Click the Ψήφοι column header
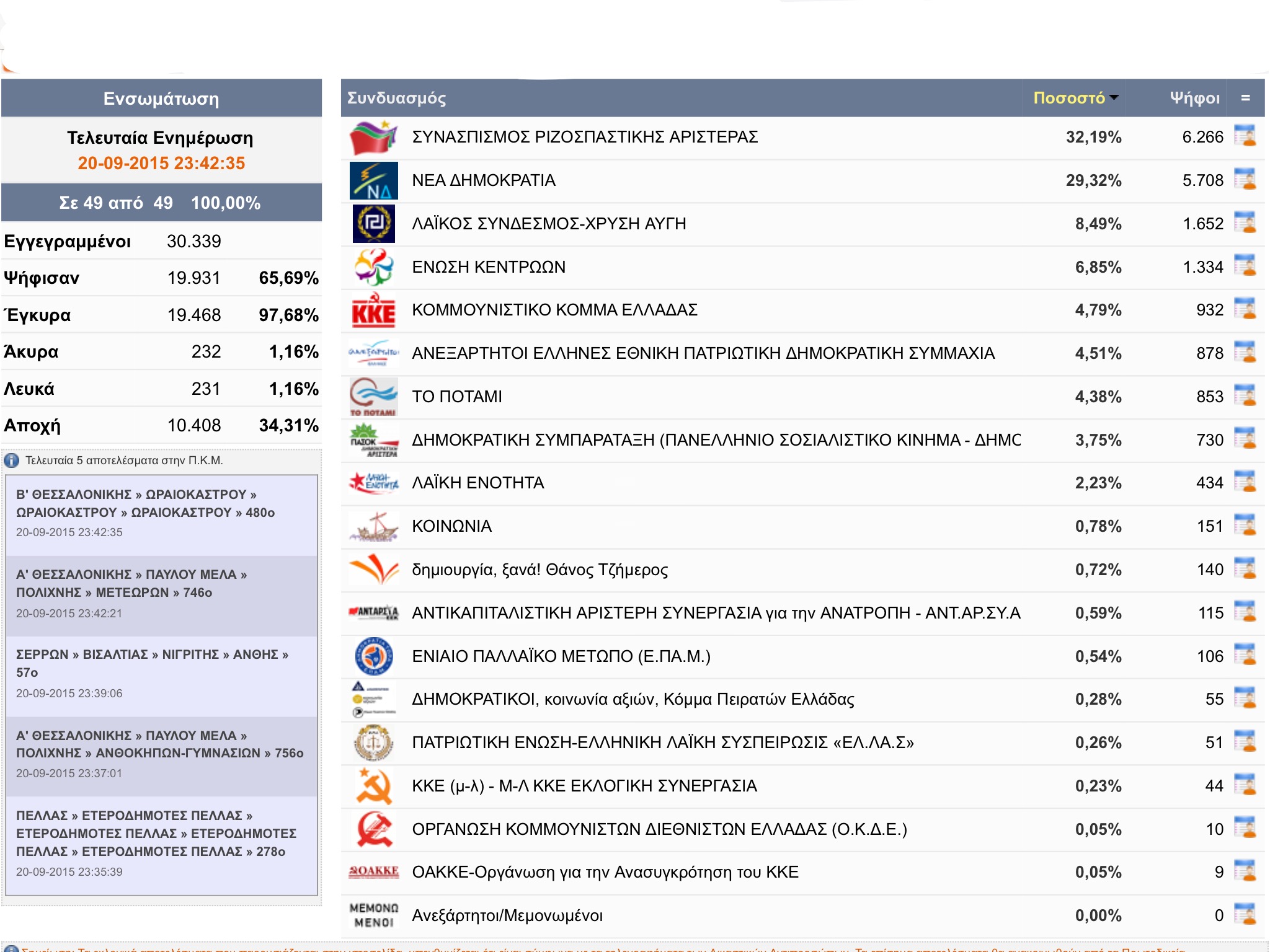This screenshot has height=952, width=1270. click(x=1194, y=98)
